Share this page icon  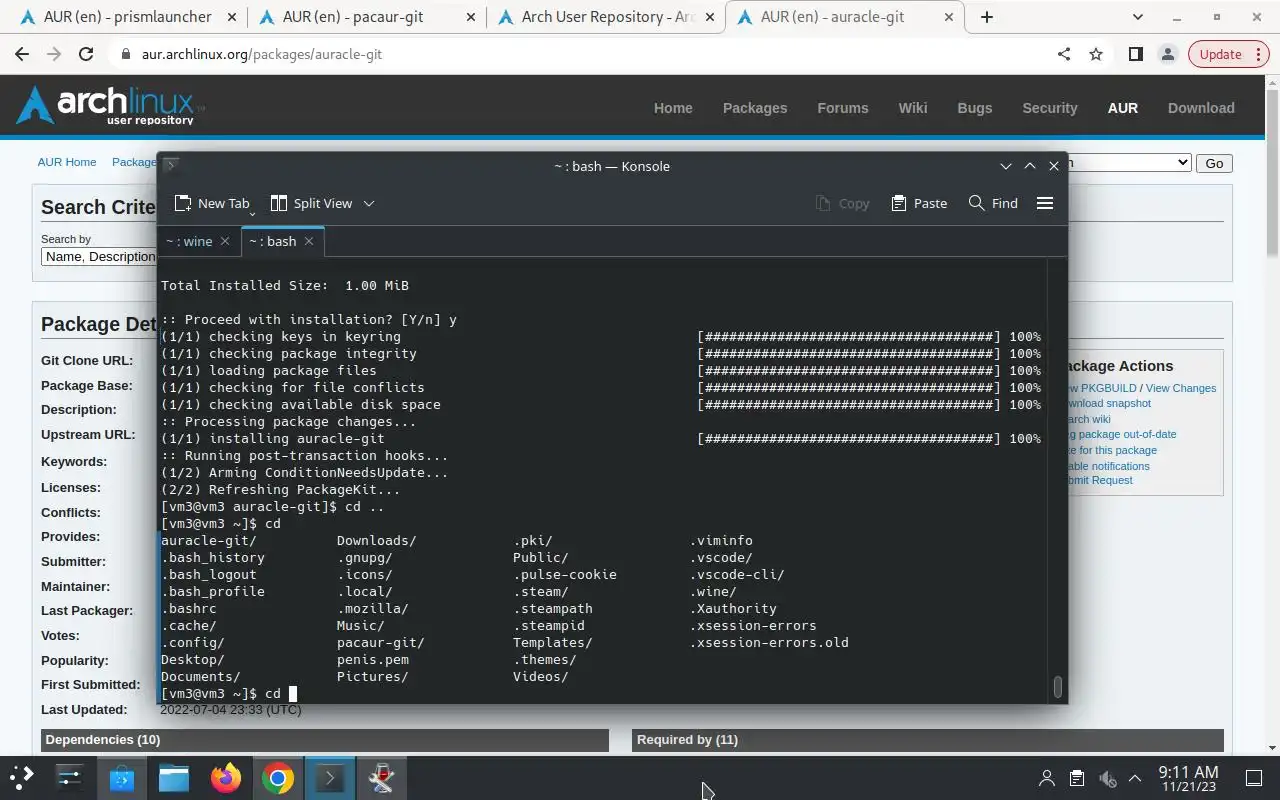1063,54
